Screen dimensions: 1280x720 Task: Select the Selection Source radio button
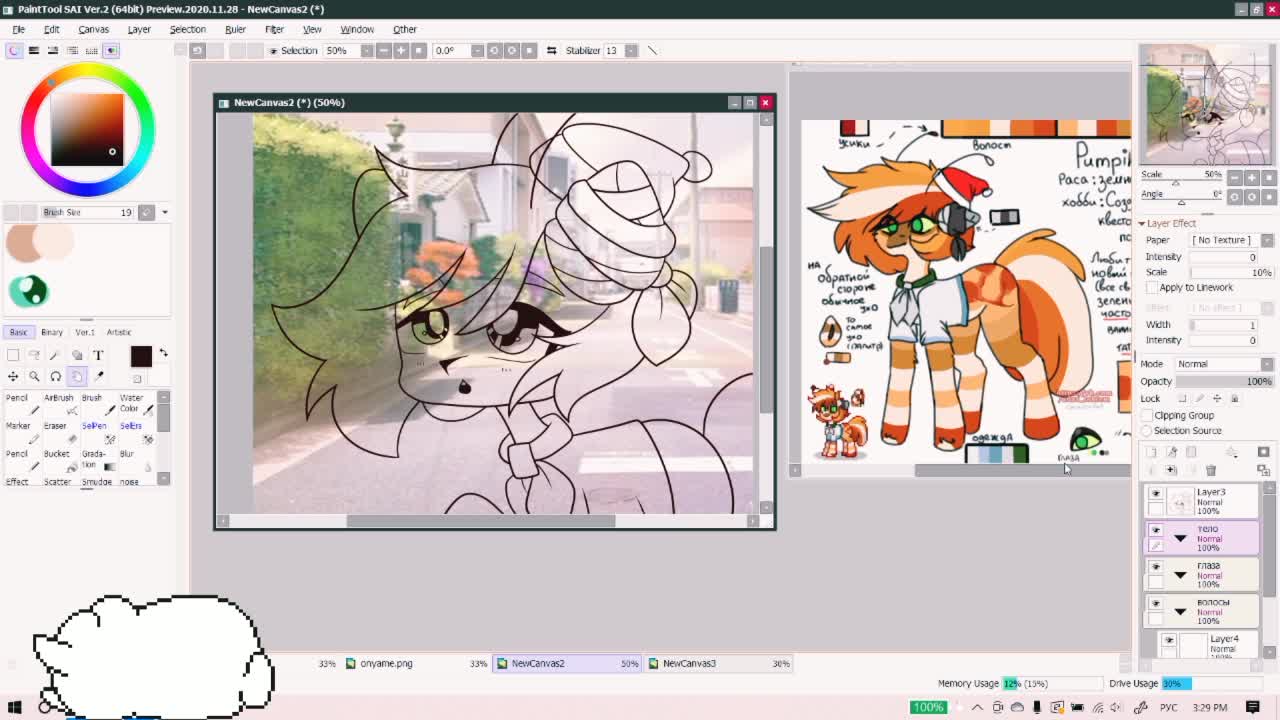point(1146,430)
